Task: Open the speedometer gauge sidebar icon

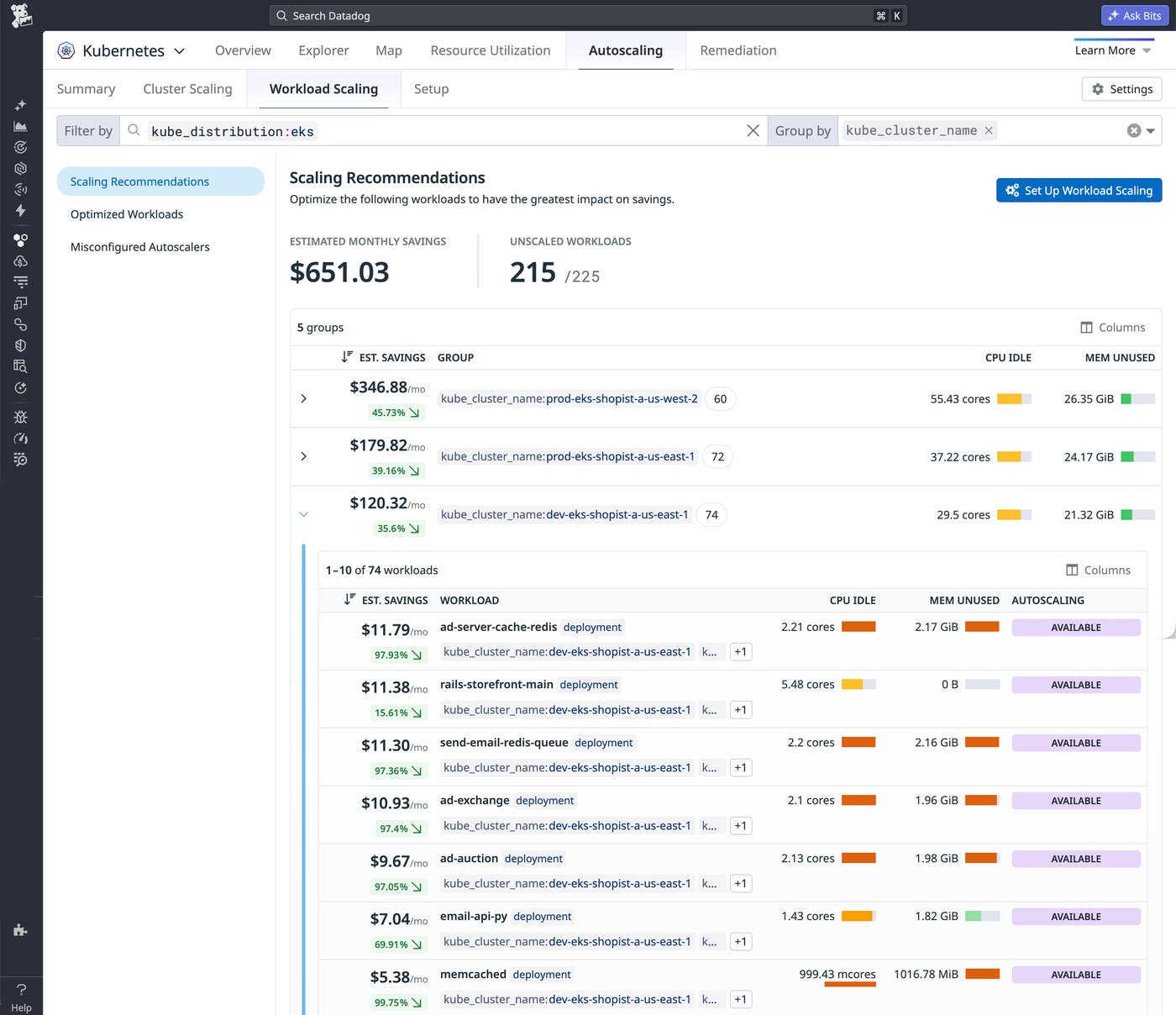Action: (x=21, y=438)
